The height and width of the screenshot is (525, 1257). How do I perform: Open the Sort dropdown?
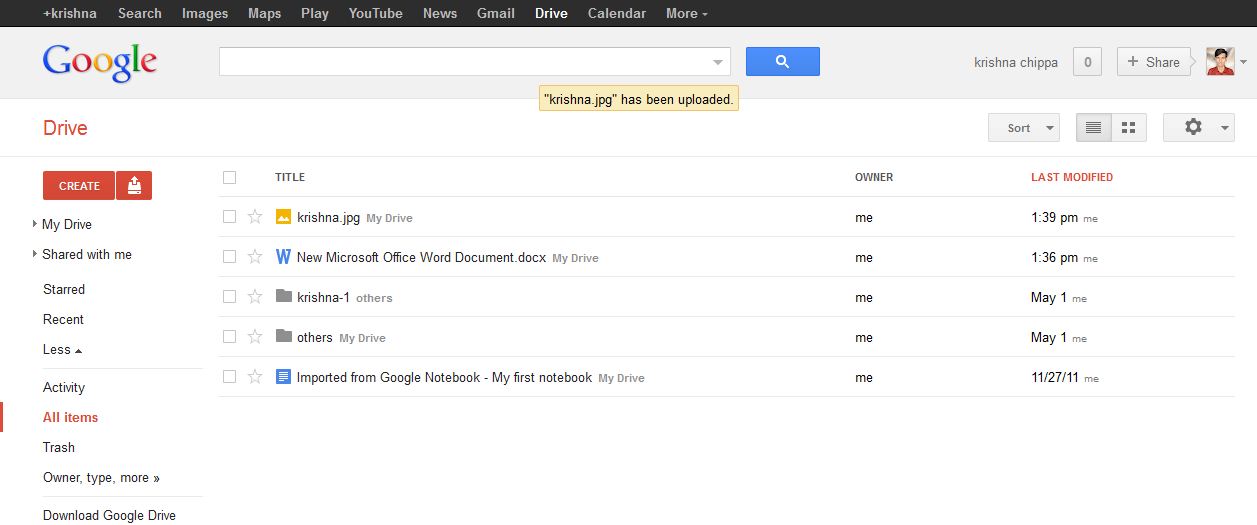pyautogui.click(x=1023, y=128)
